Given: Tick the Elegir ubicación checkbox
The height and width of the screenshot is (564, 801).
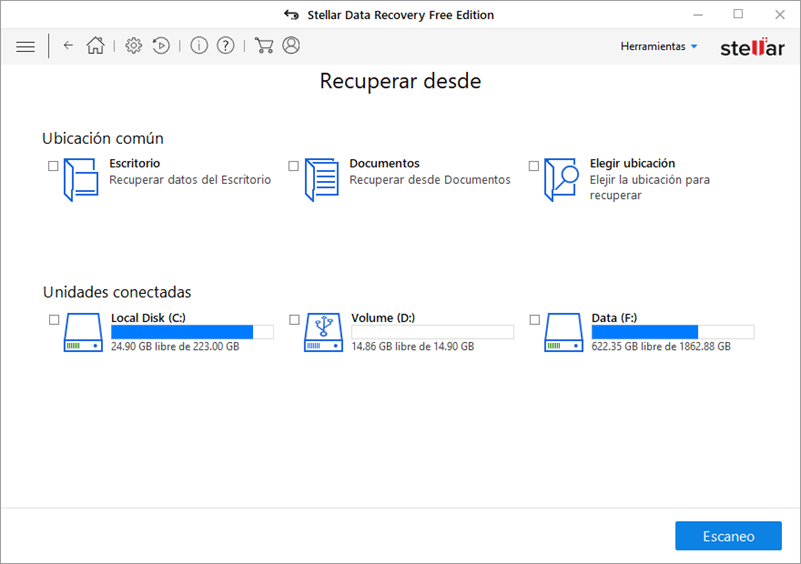Looking at the screenshot, I should [x=534, y=166].
